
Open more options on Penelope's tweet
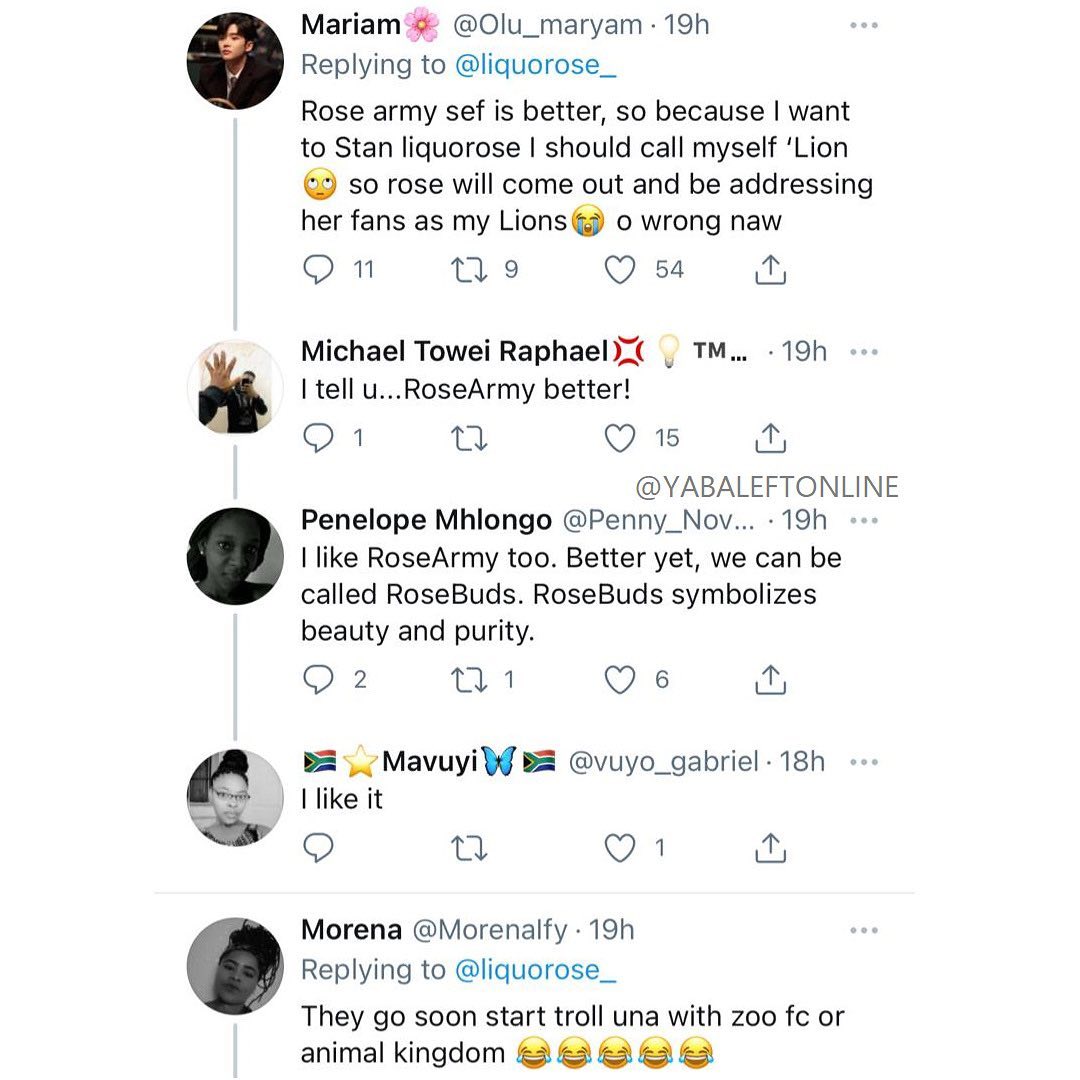862,520
